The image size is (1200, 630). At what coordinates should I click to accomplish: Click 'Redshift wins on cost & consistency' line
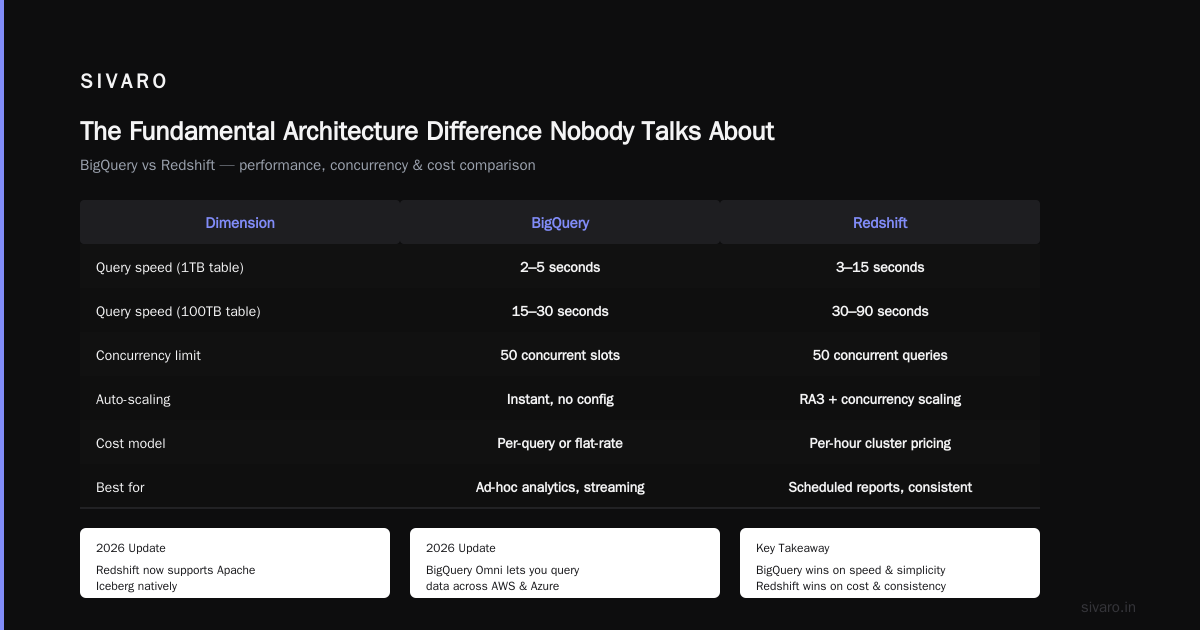coord(851,586)
